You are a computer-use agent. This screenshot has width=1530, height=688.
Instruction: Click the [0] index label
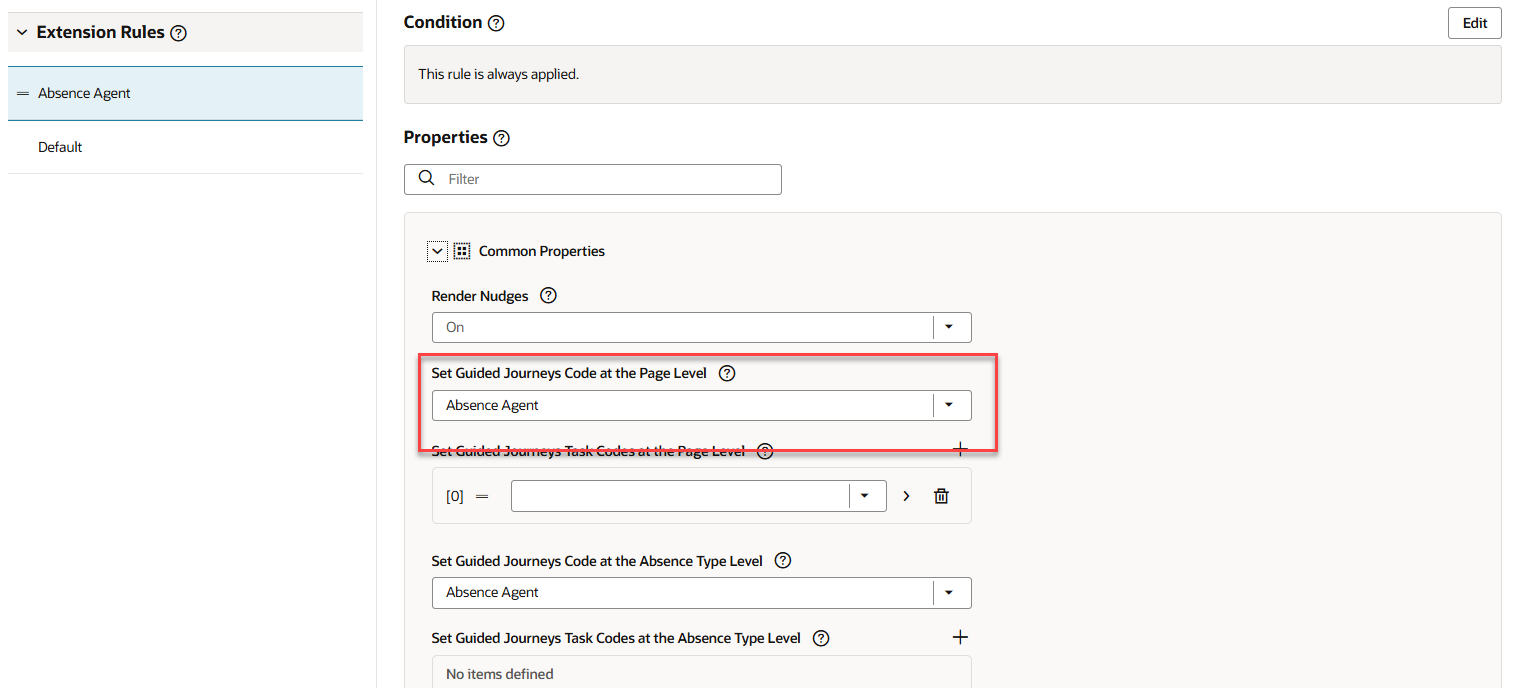tap(455, 496)
